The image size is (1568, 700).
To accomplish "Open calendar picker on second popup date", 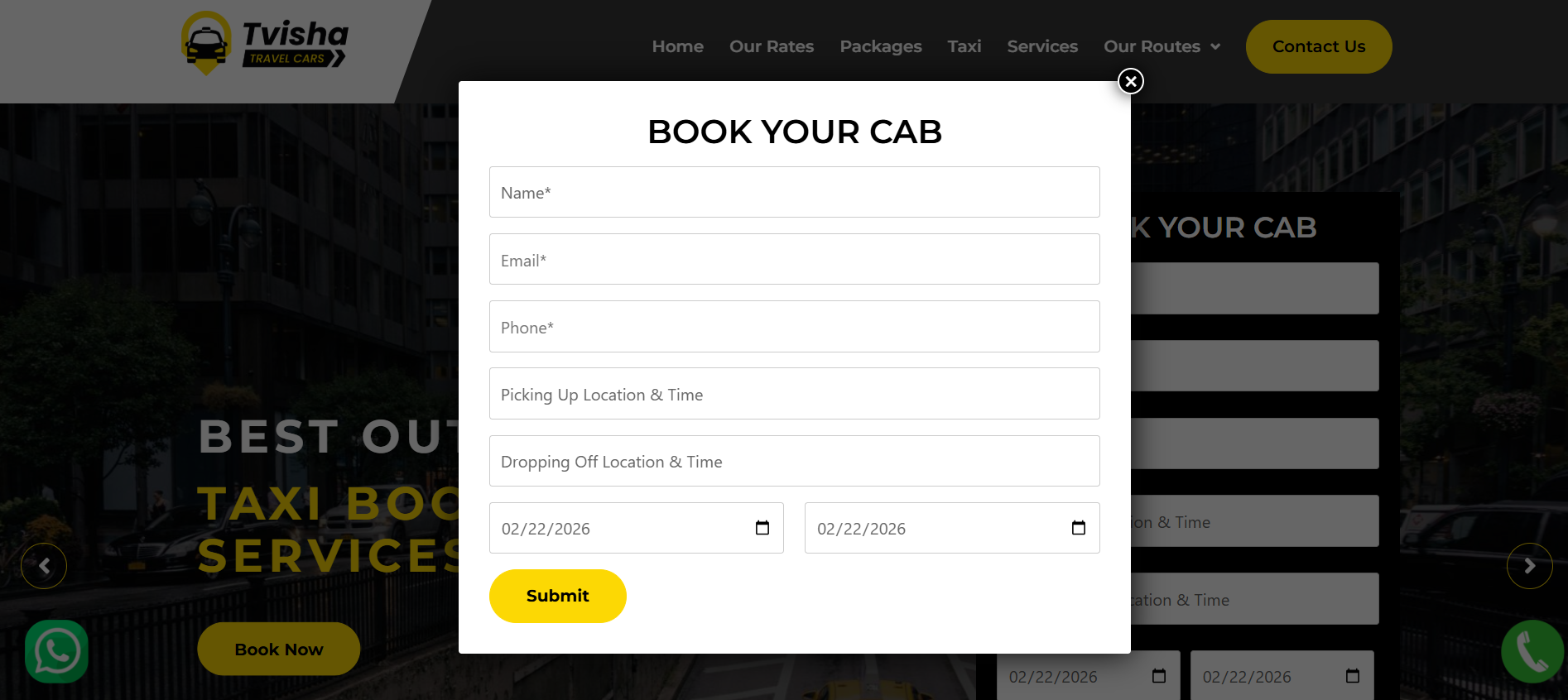I will click(x=1078, y=528).
